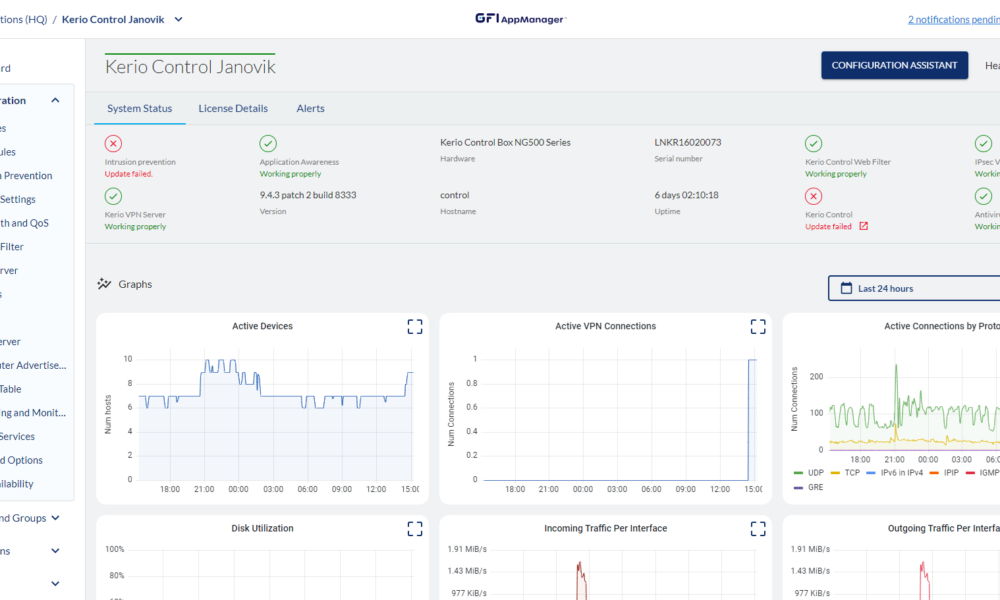Collapse the Configuration section in the sidebar
The image size is (1000, 600).
click(x=55, y=100)
